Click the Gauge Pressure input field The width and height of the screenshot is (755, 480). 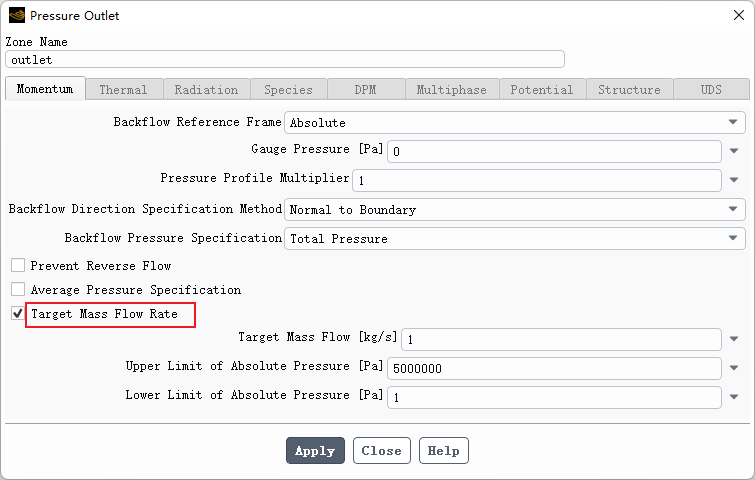click(x=554, y=152)
